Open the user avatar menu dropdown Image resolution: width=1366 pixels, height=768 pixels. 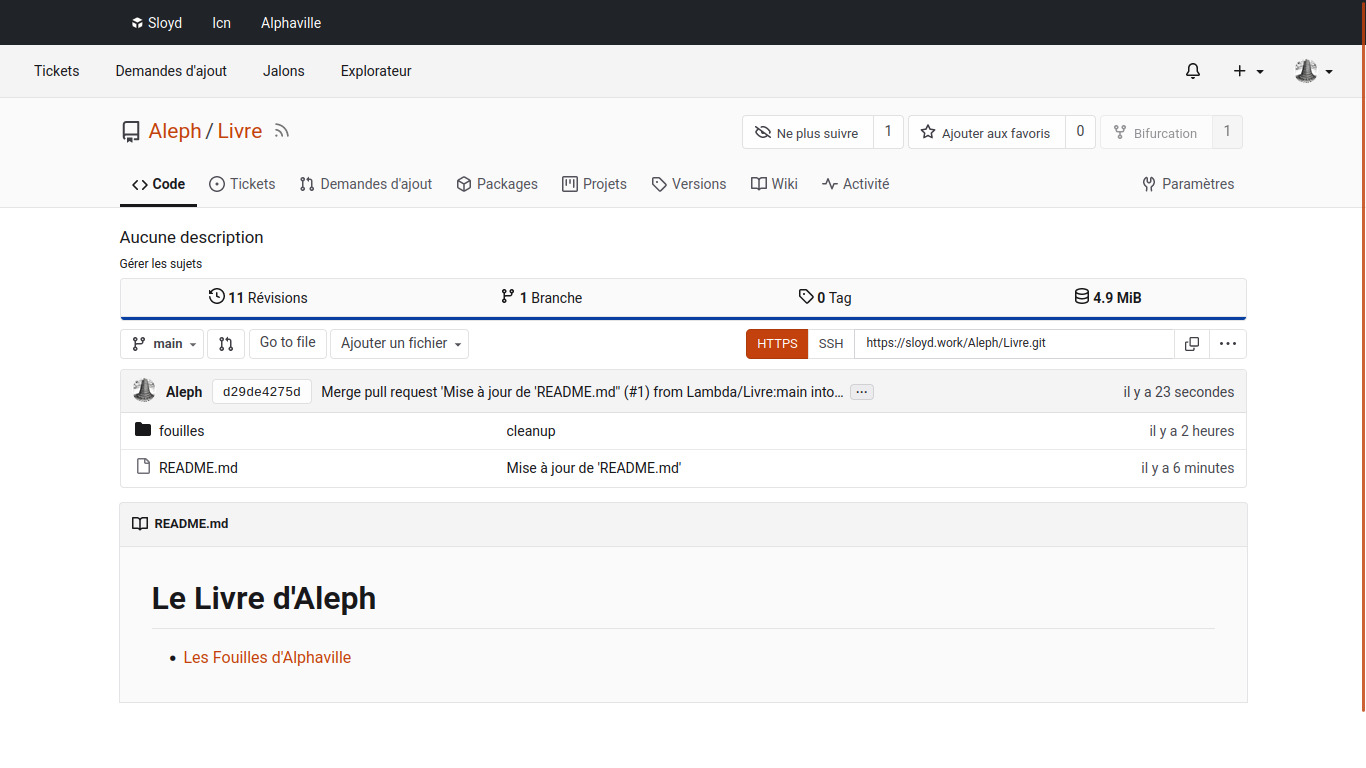pyautogui.click(x=1313, y=71)
